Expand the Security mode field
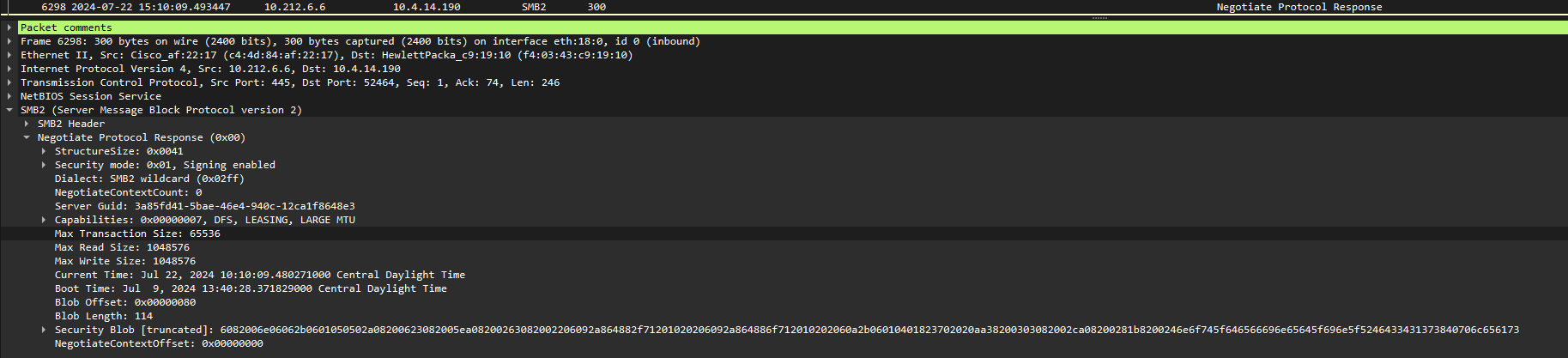 coord(44,165)
